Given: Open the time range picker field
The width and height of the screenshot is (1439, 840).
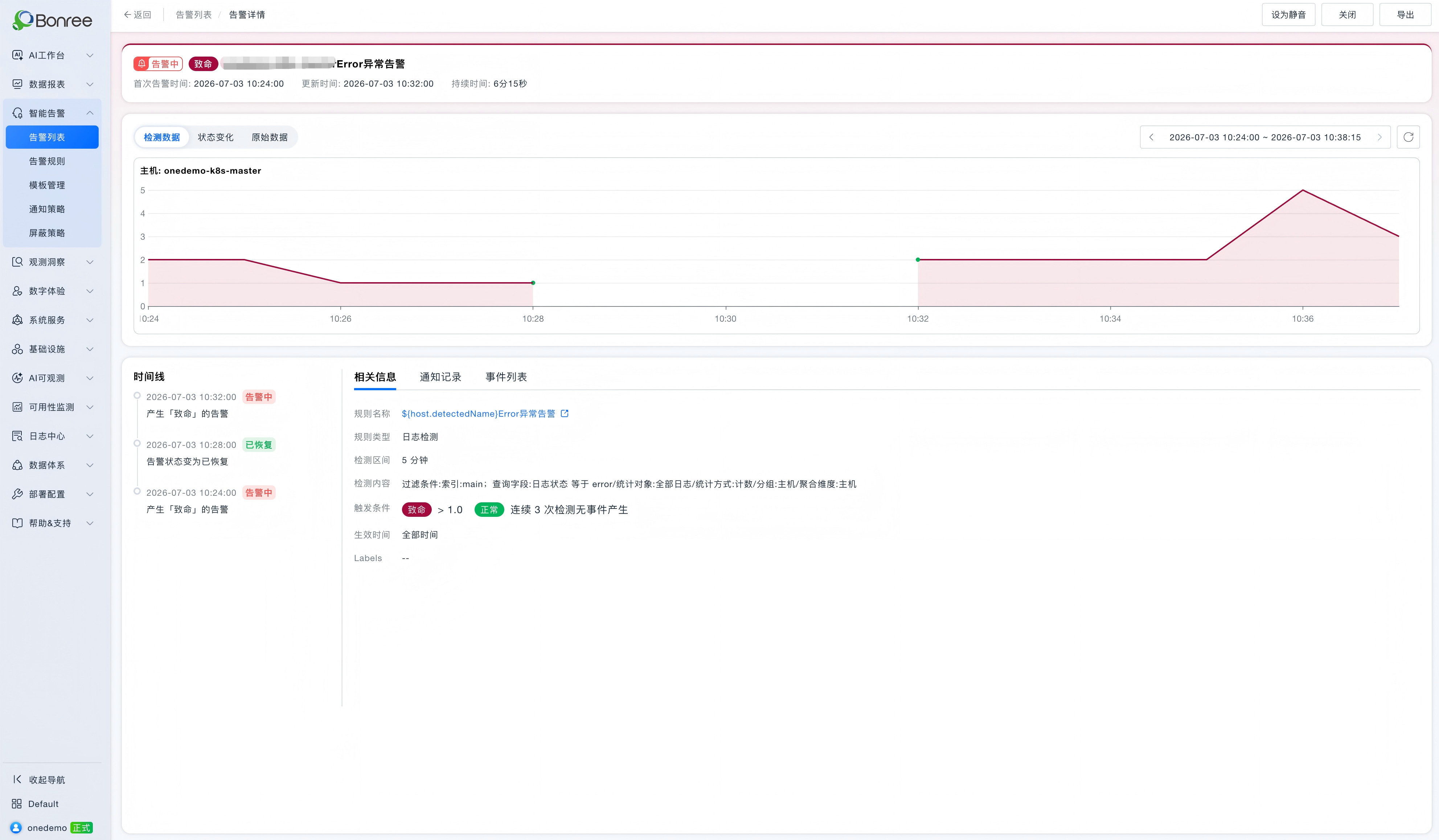Looking at the screenshot, I should coord(1265,137).
